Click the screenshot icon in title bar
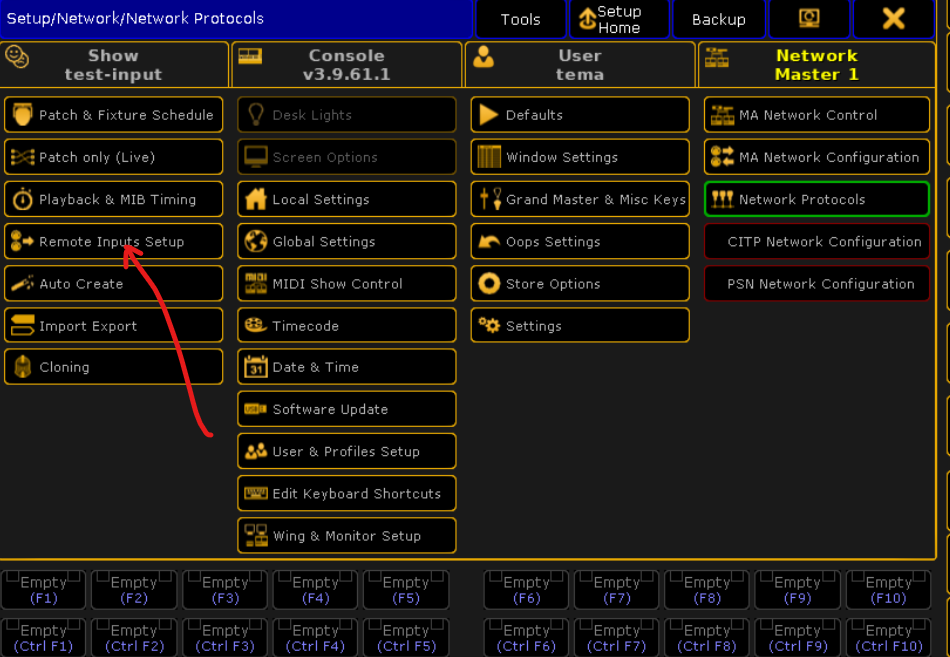This screenshot has width=950, height=657. [809, 19]
